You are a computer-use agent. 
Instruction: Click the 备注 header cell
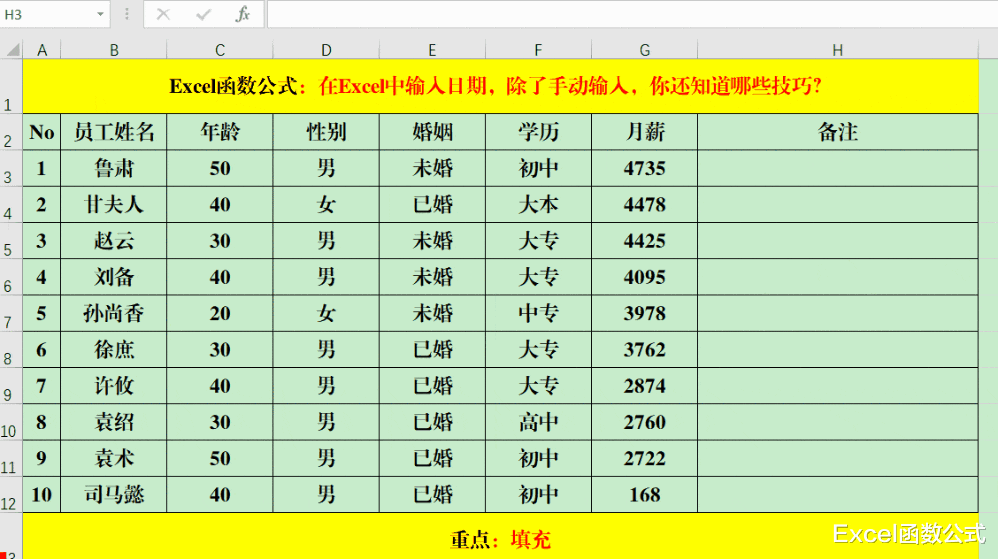tap(838, 132)
